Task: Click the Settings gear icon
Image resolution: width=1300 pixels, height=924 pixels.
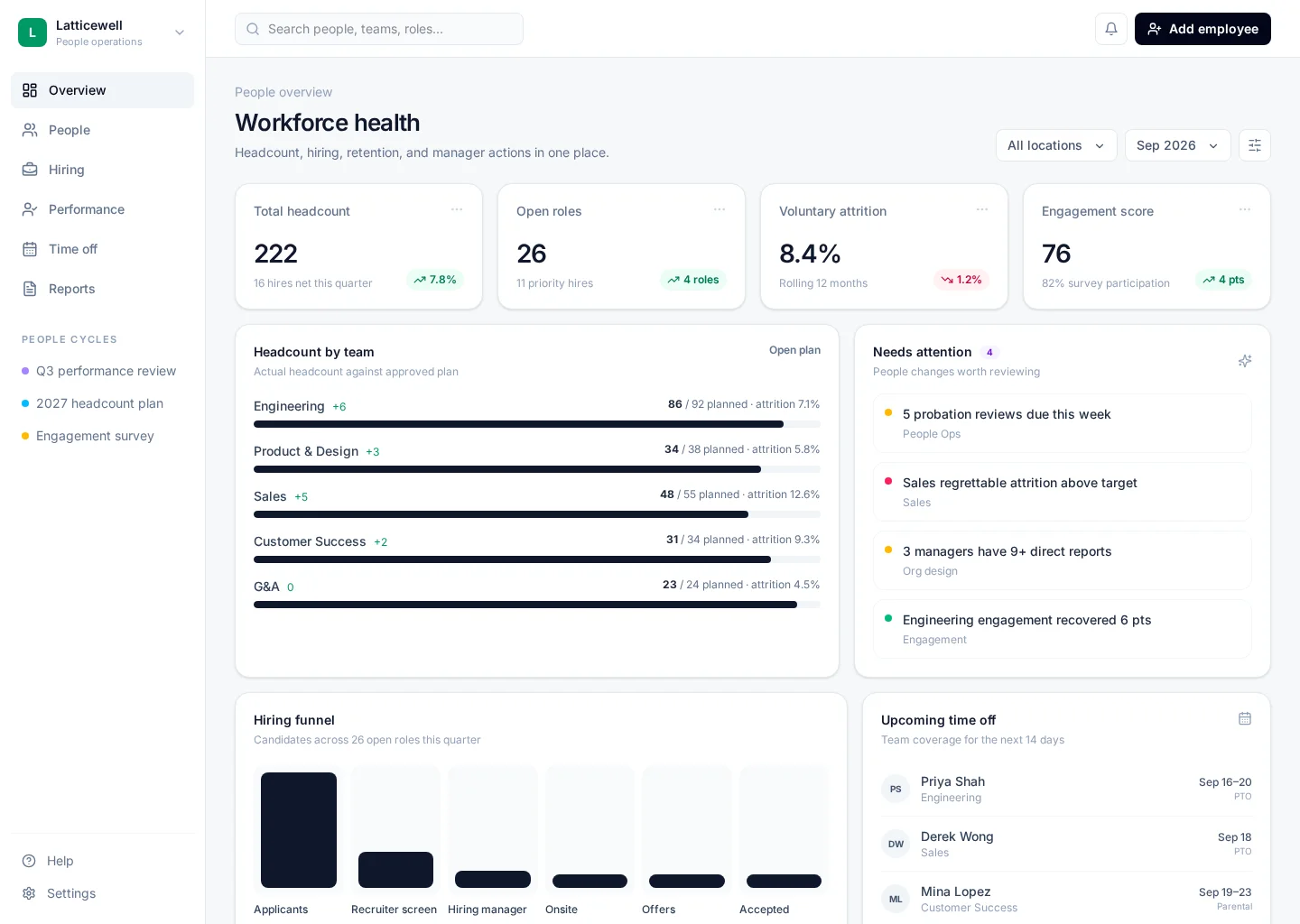Action: click(29, 893)
